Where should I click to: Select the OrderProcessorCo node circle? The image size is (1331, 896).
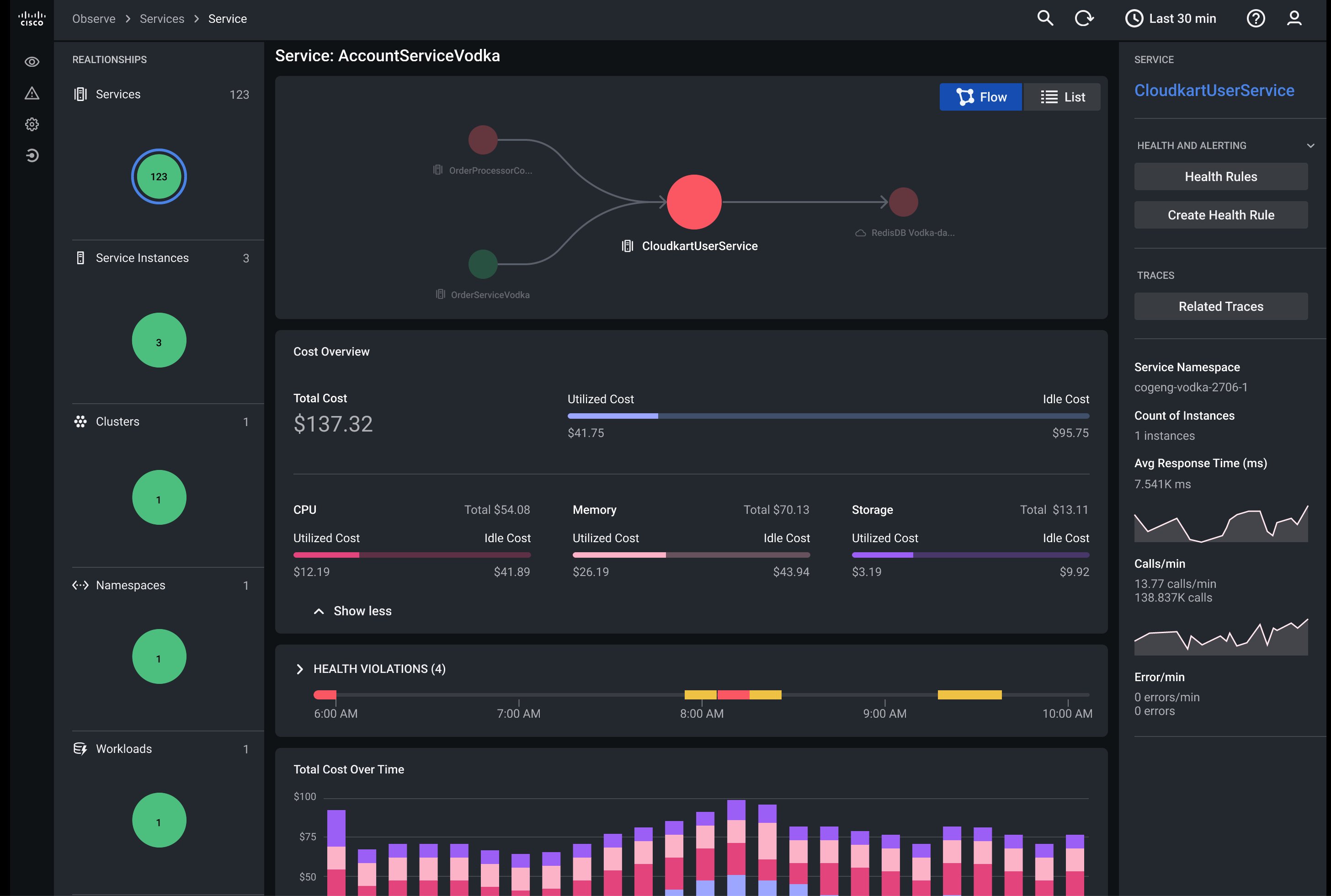pyautogui.click(x=483, y=139)
